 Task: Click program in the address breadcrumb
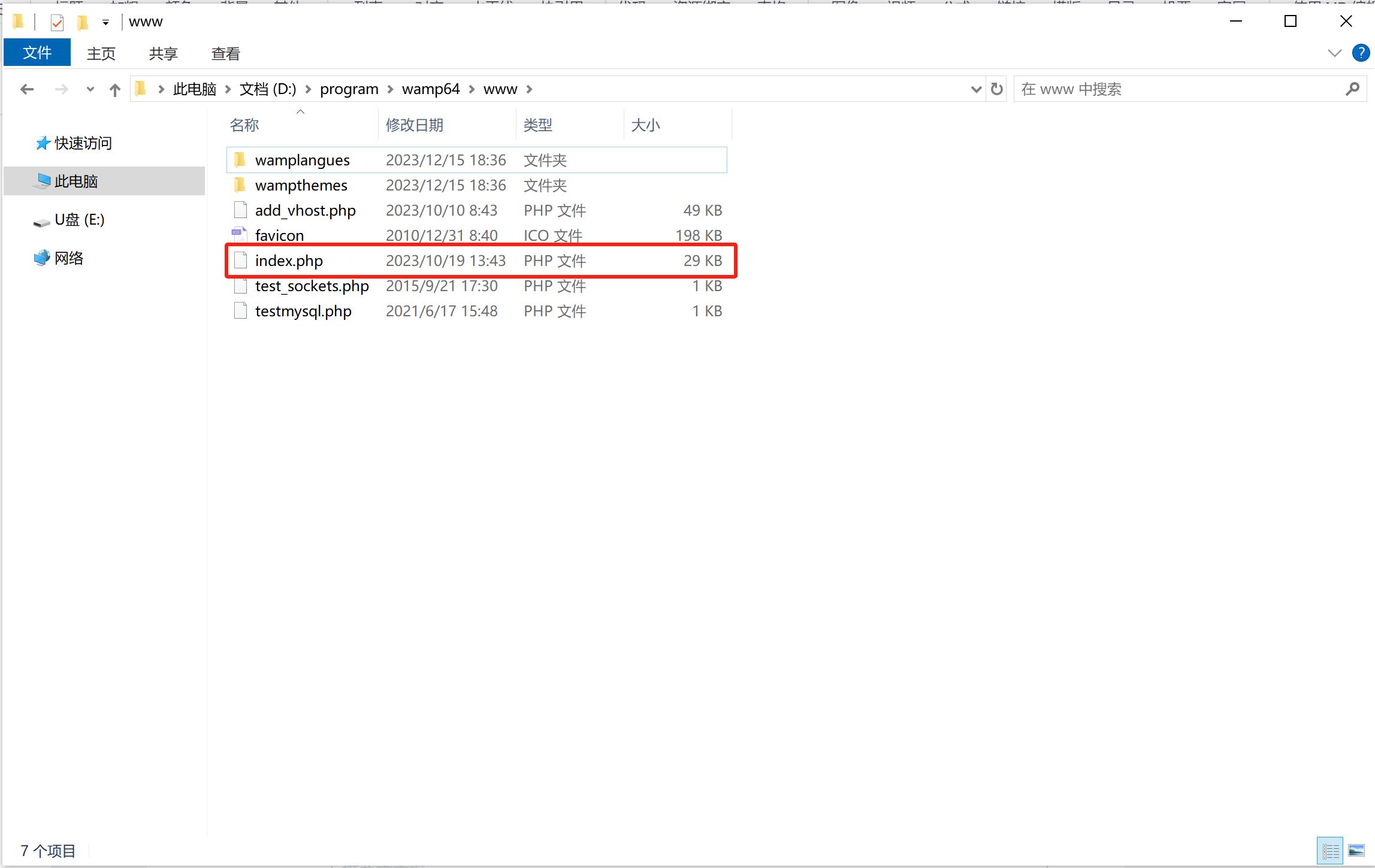pos(349,89)
